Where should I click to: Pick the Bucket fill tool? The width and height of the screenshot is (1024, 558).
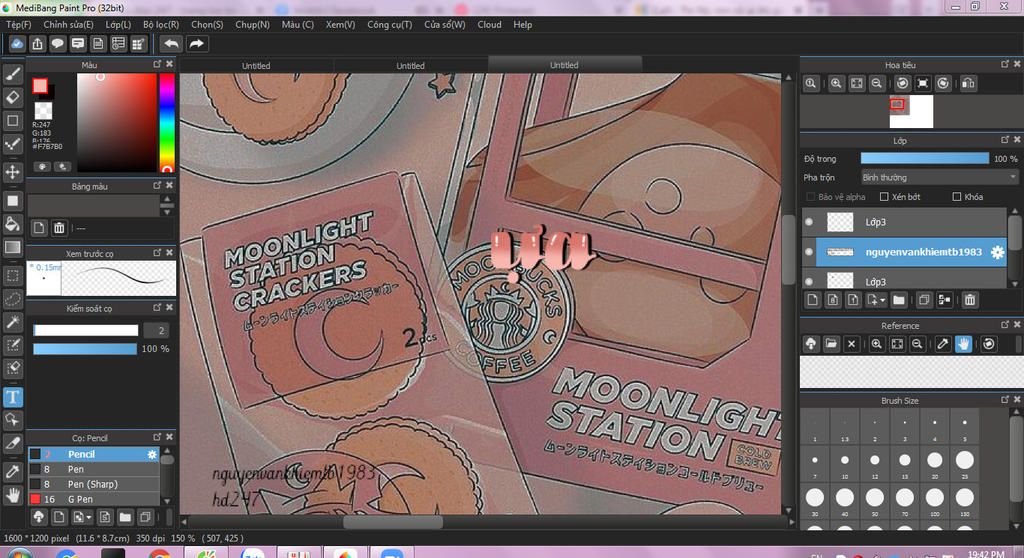[x=13, y=223]
